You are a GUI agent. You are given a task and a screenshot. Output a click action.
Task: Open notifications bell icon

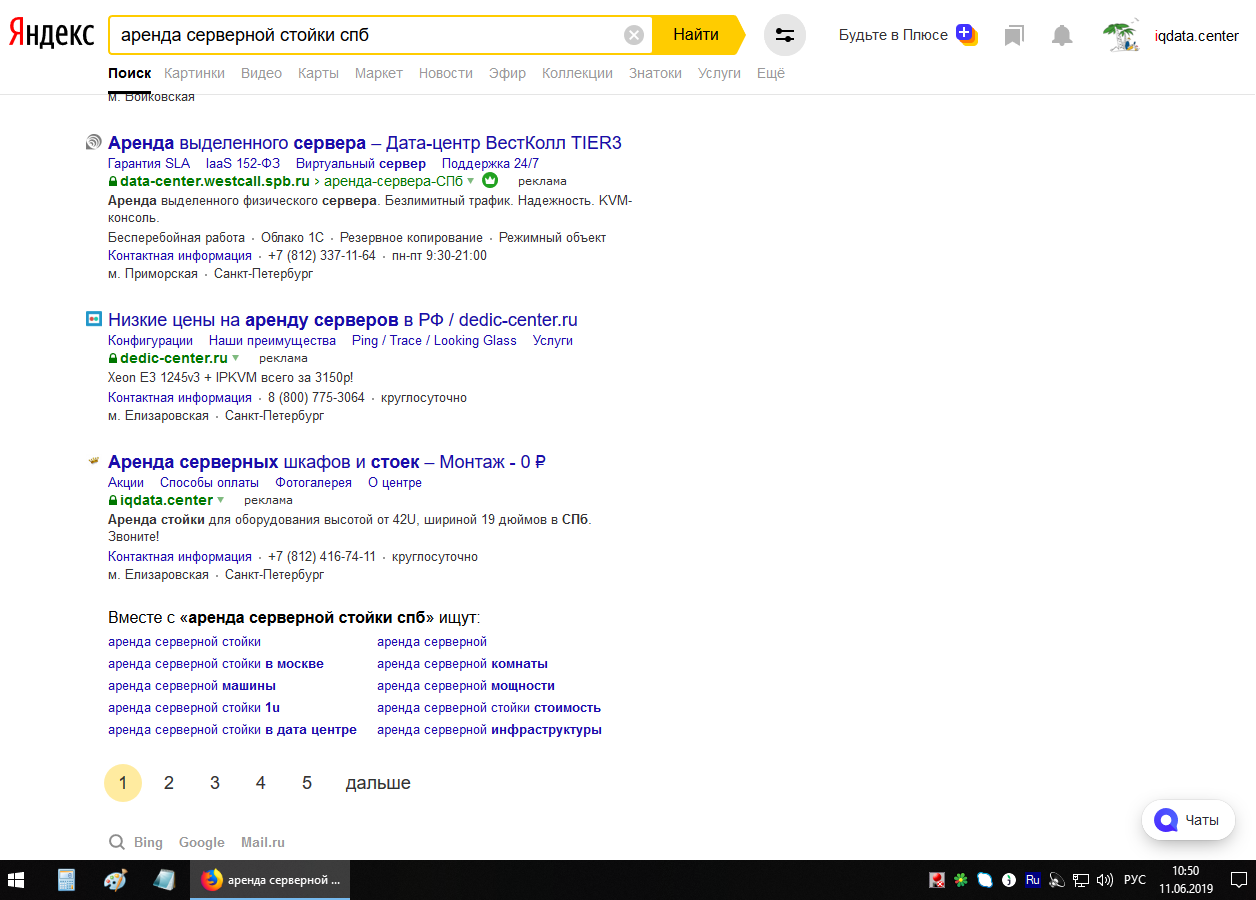[x=1062, y=36]
